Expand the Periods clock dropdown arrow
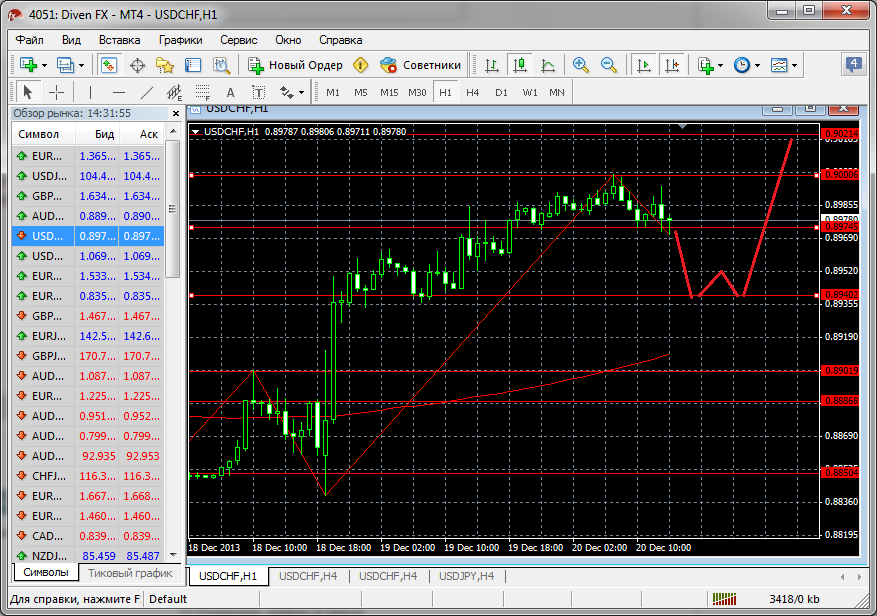 click(x=757, y=65)
